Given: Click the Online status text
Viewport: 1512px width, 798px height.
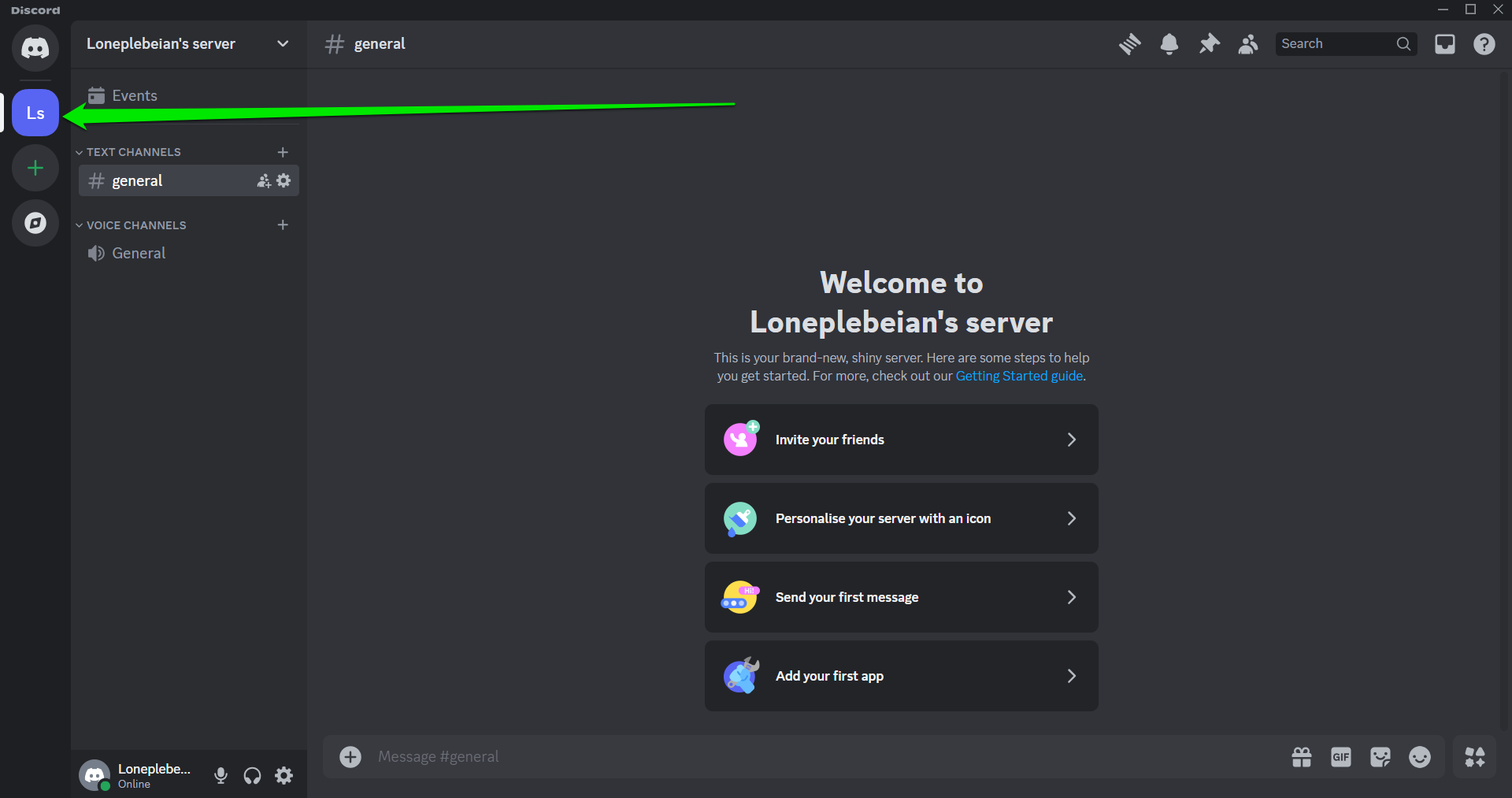Looking at the screenshot, I should point(134,785).
